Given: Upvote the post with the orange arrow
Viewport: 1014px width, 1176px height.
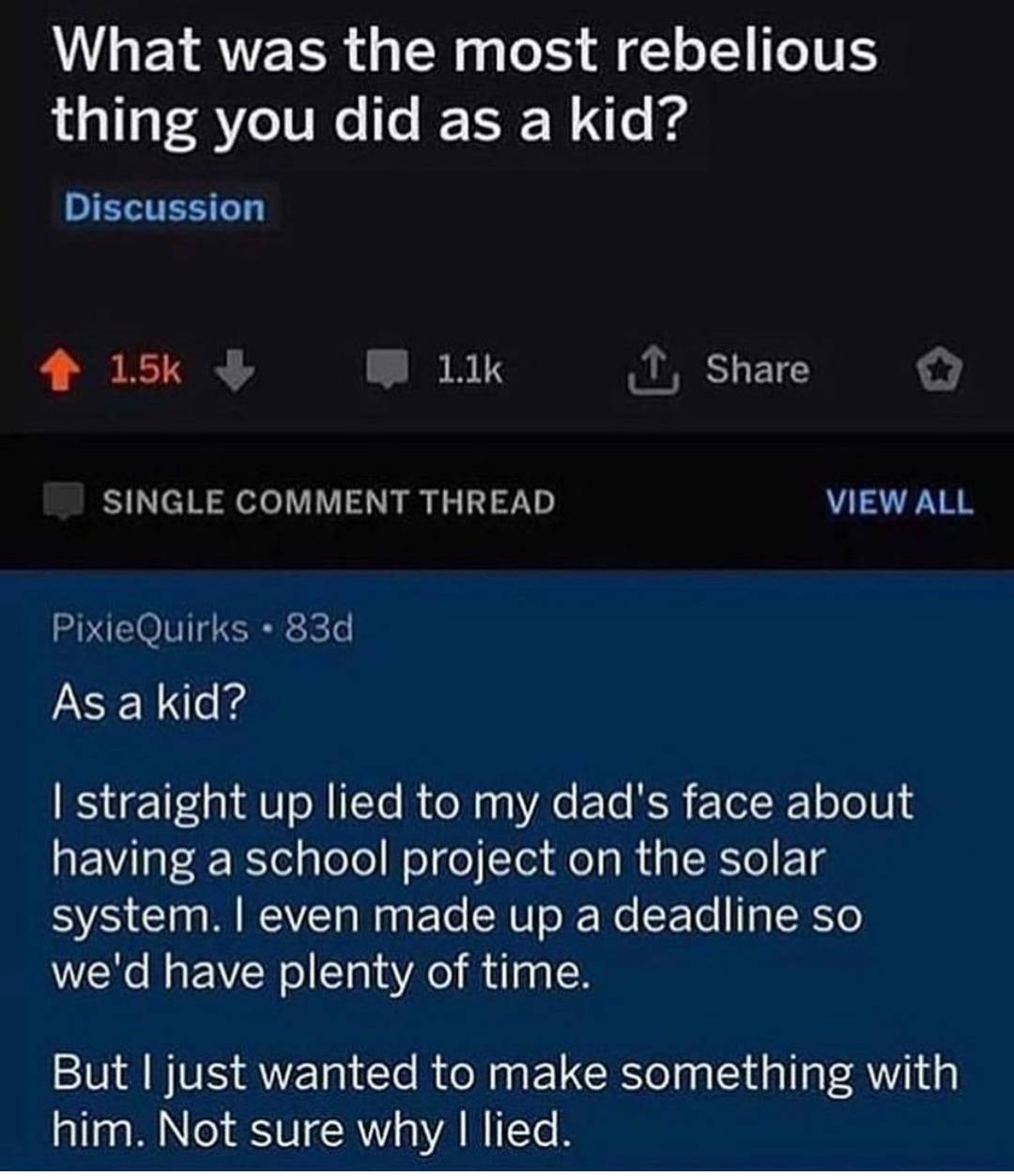Looking at the screenshot, I should pyautogui.click(x=62, y=371).
